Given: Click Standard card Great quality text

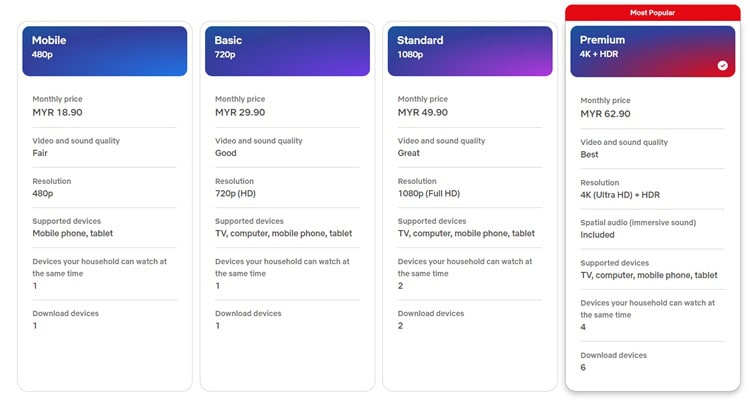Looking at the screenshot, I should tap(408, 153).
